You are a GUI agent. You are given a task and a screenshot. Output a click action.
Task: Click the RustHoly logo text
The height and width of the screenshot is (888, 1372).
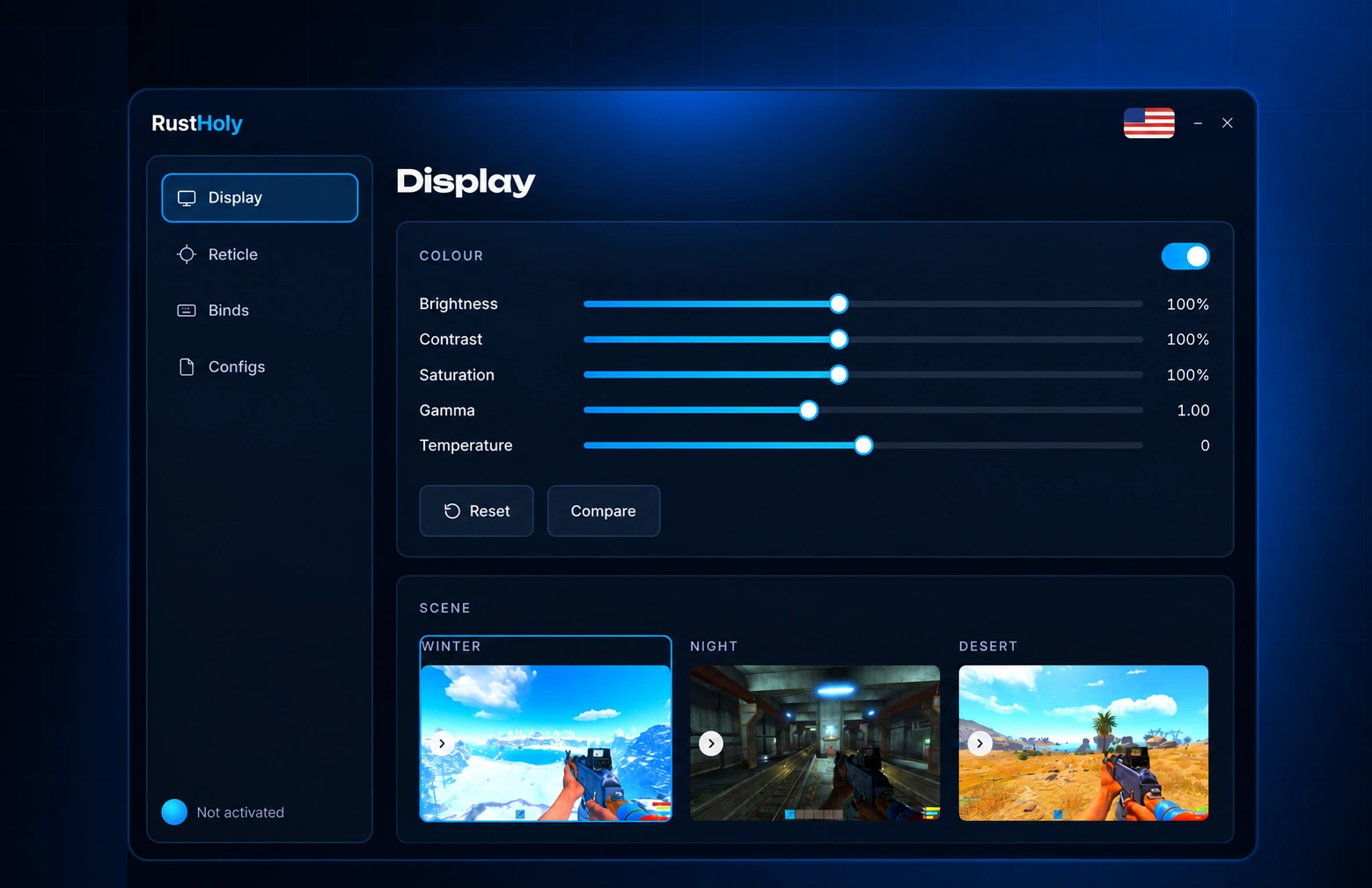point(197,123)
